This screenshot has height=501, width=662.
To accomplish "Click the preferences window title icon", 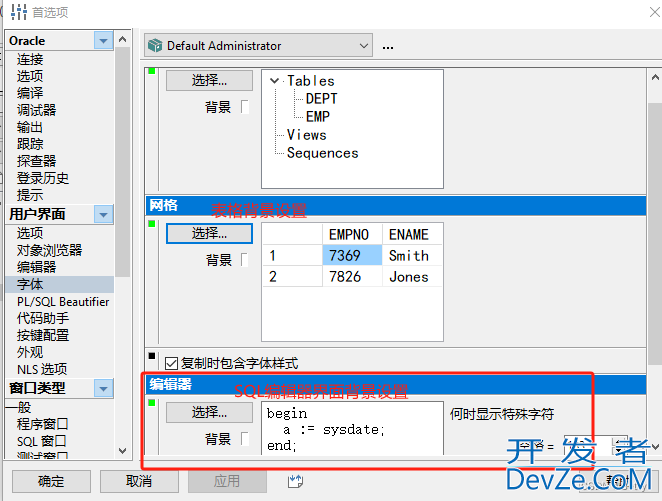I will click(19, 12).
